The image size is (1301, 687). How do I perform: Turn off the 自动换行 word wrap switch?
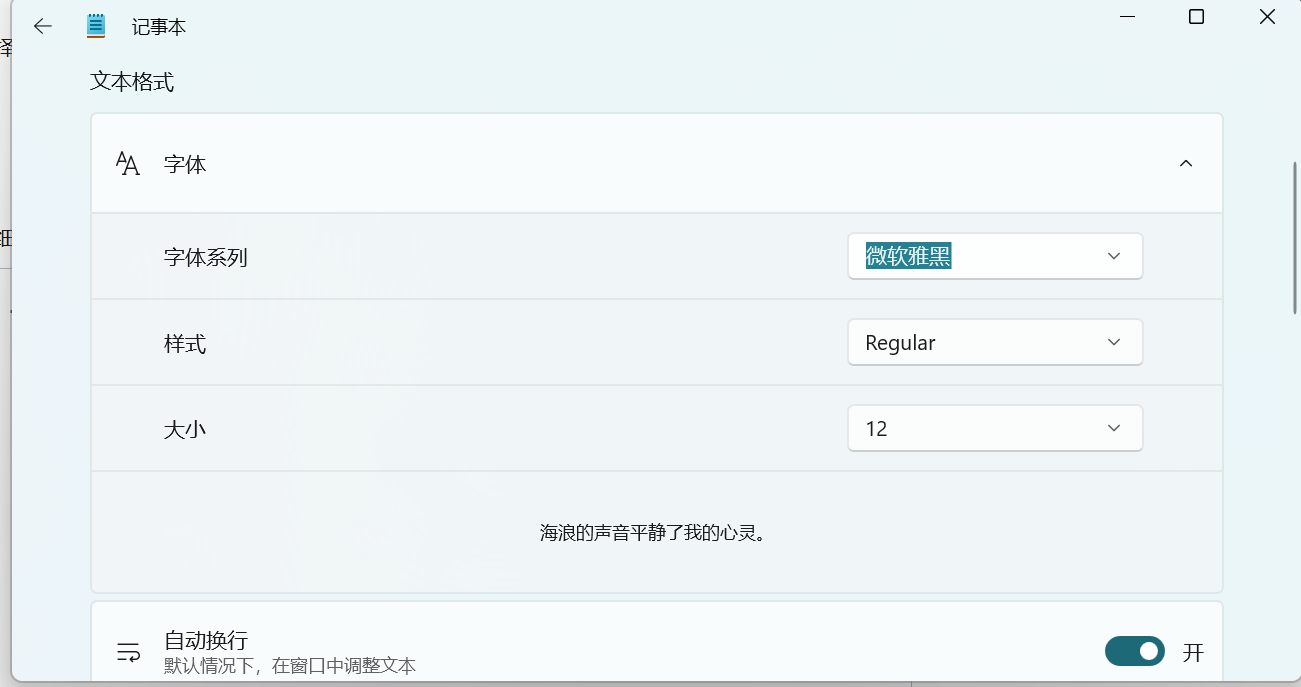(1134, 650)
